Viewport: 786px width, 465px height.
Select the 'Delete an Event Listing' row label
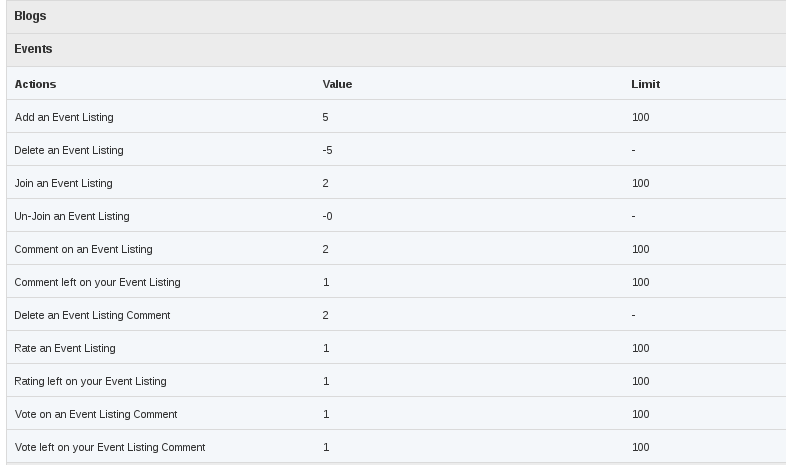pos(69,150)
